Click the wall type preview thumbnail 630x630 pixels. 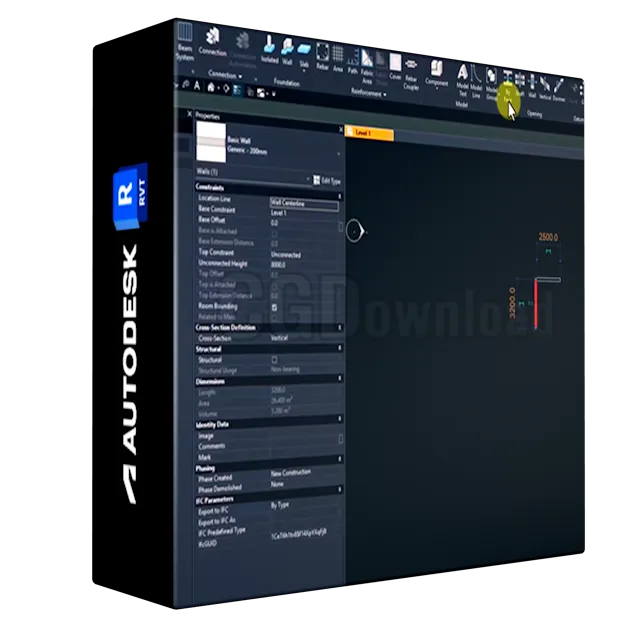pos(211,142)
